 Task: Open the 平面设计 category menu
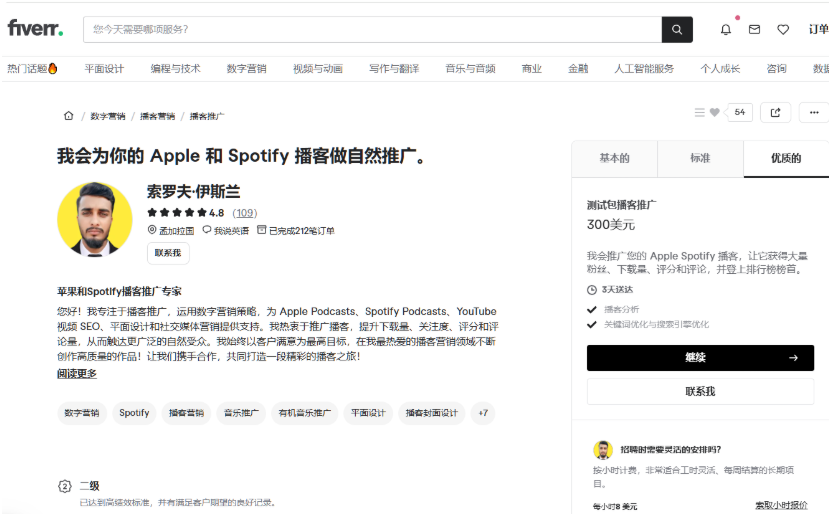pyautogui.click(x=104, y=69)
